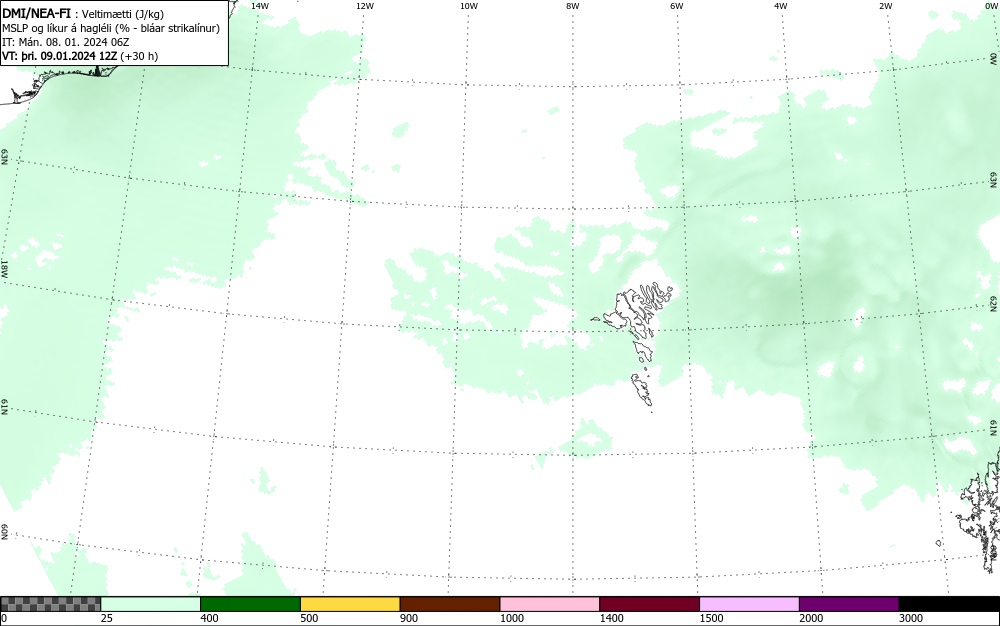Select the brown 900–1000 legend swatch
Screen dimensions: 1000x626
tap(450, 604)
